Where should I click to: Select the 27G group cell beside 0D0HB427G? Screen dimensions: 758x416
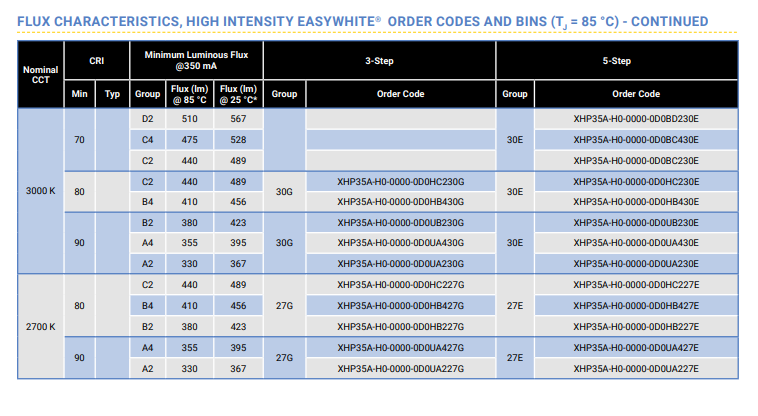[284, 306]
